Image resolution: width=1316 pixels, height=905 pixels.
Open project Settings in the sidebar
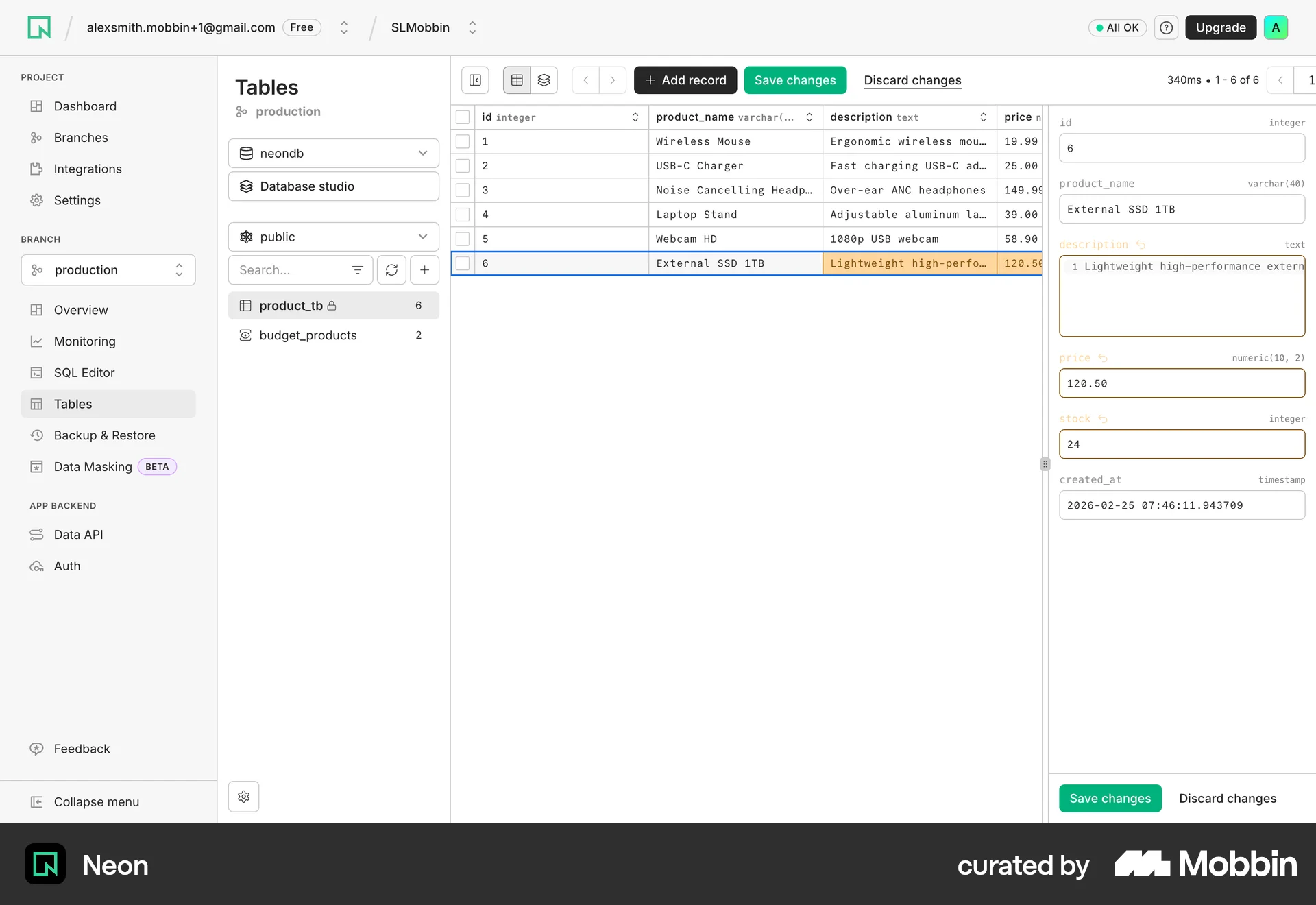108,200
